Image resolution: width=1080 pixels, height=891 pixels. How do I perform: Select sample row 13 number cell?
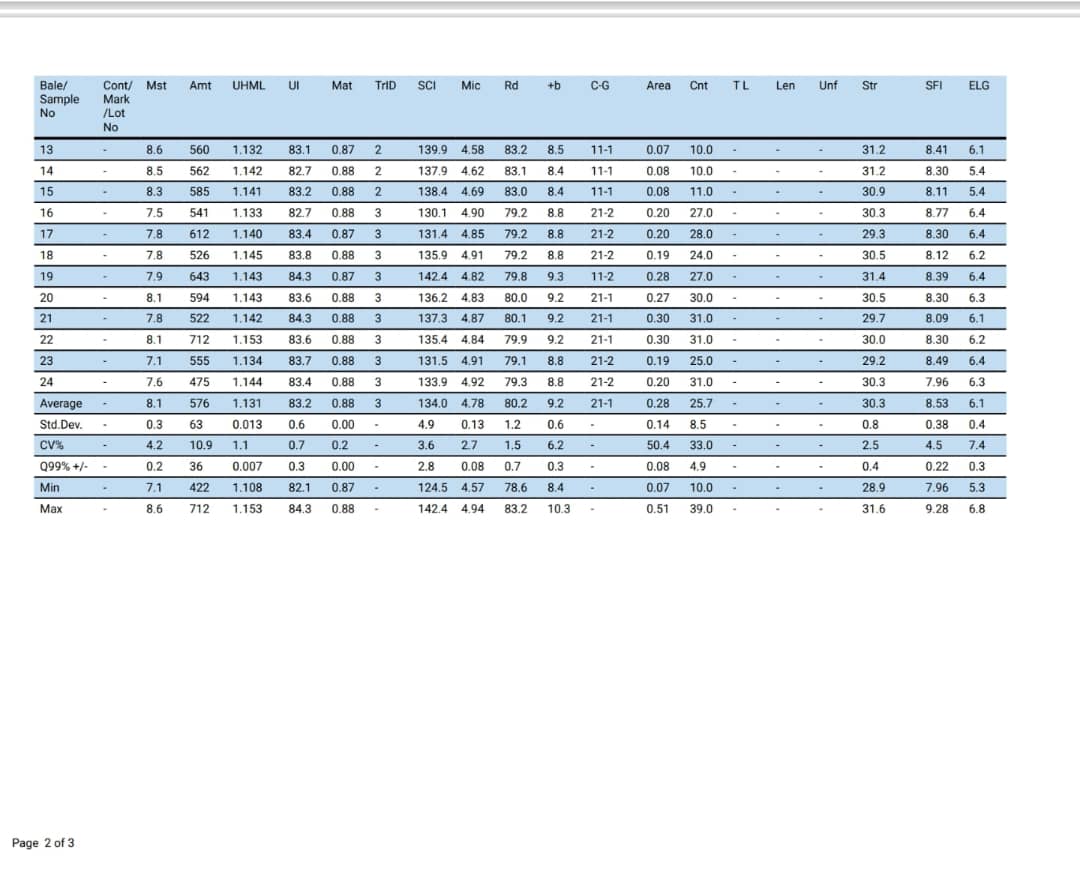click(46, 149)
